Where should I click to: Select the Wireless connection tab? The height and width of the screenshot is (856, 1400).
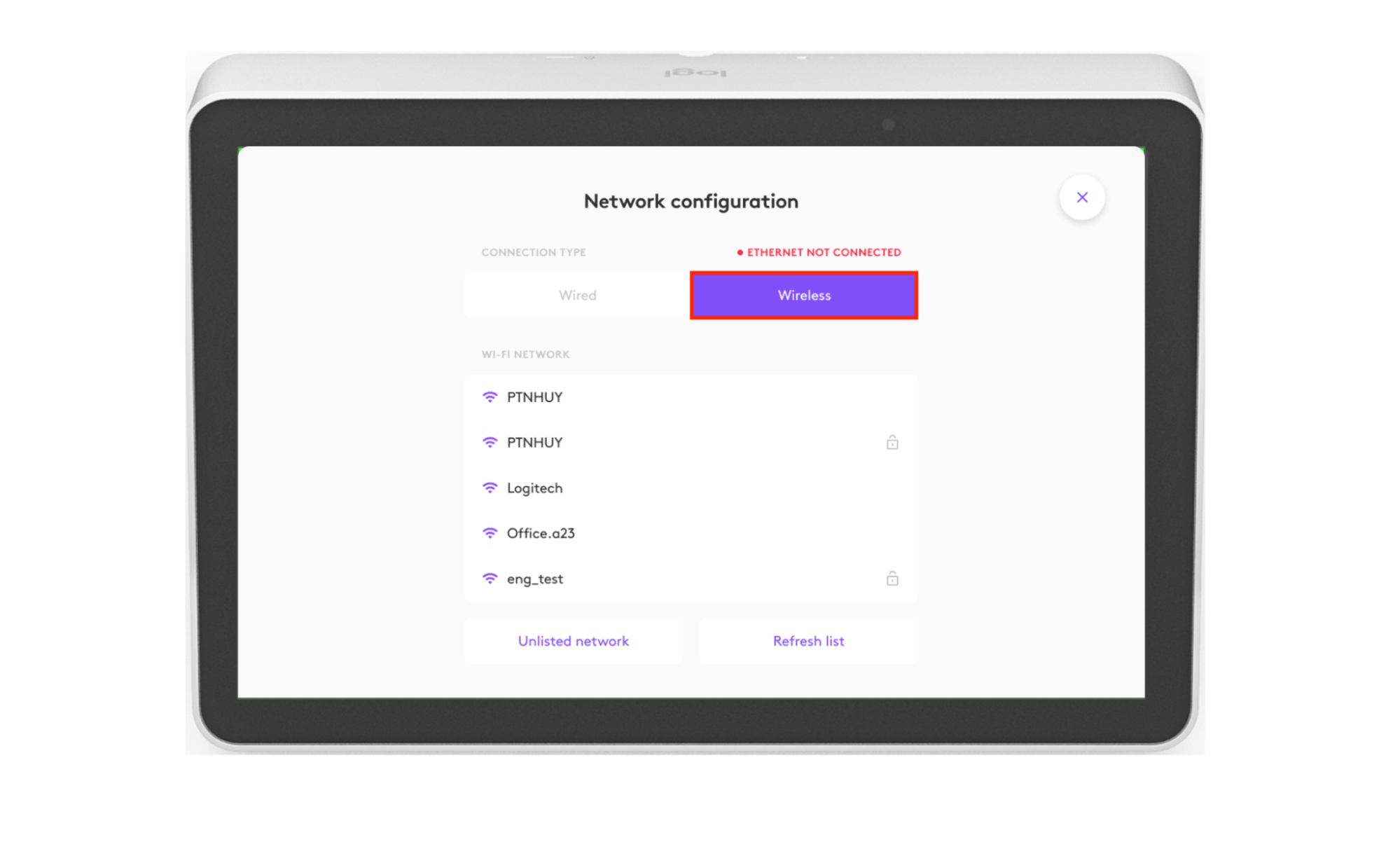[803, 296]
